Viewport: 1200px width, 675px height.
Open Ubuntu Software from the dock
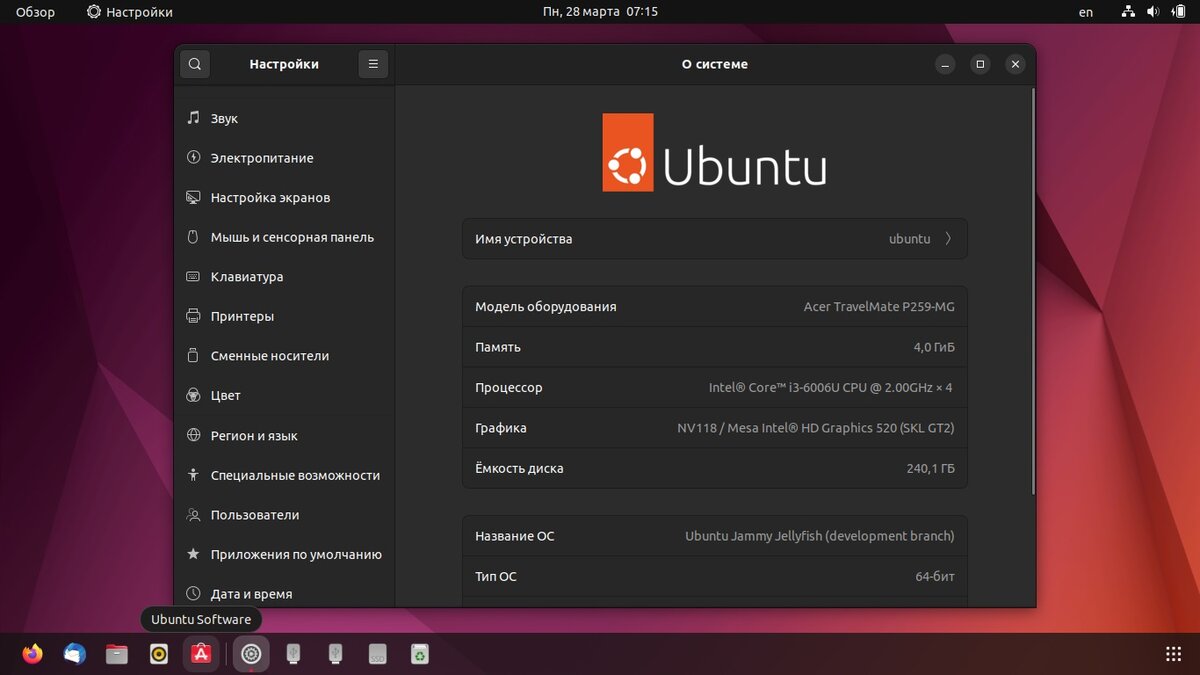point(201,654)
